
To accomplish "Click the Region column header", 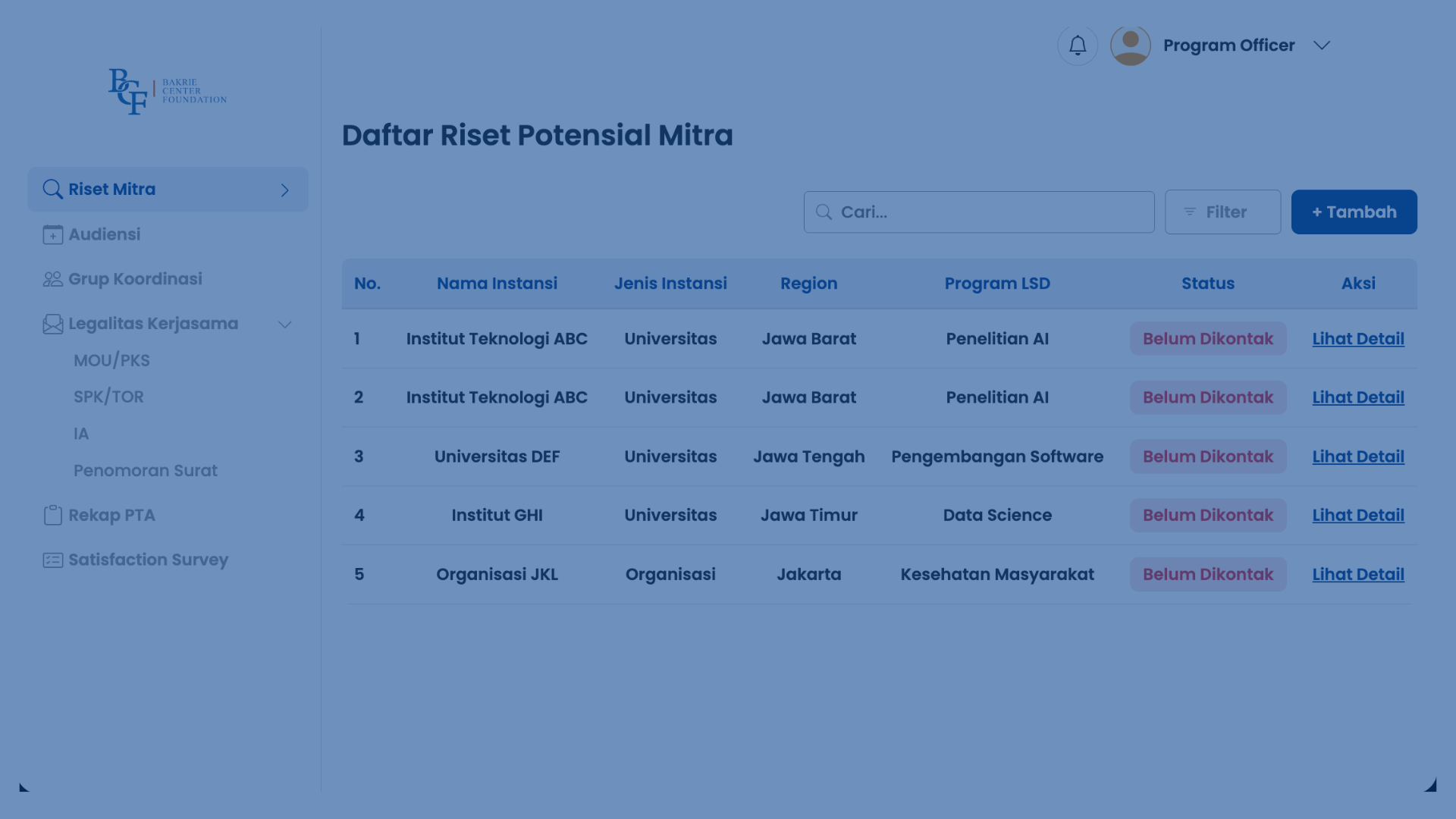I will (808, 284).
